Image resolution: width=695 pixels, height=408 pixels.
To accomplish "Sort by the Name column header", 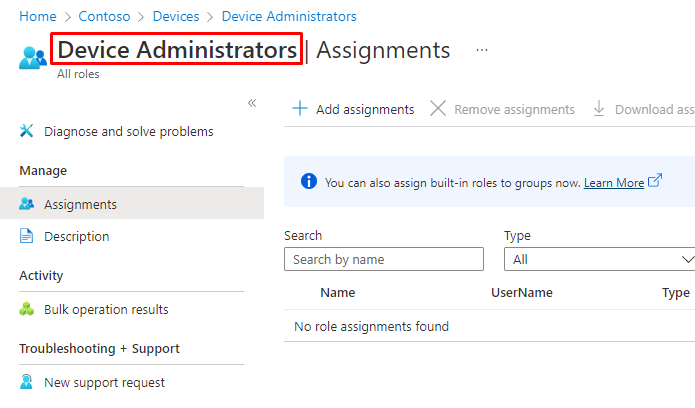I will 337,293.
